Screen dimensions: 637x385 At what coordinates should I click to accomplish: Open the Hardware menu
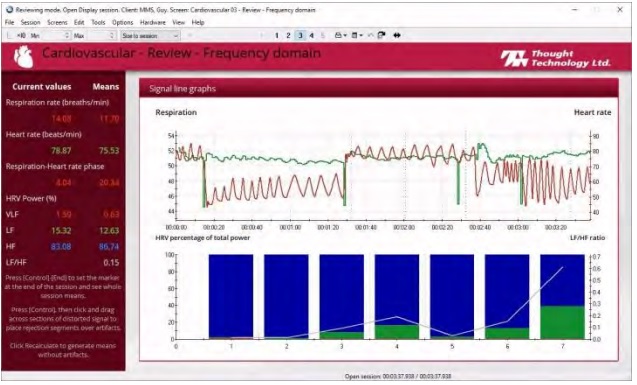pos(153,23)
